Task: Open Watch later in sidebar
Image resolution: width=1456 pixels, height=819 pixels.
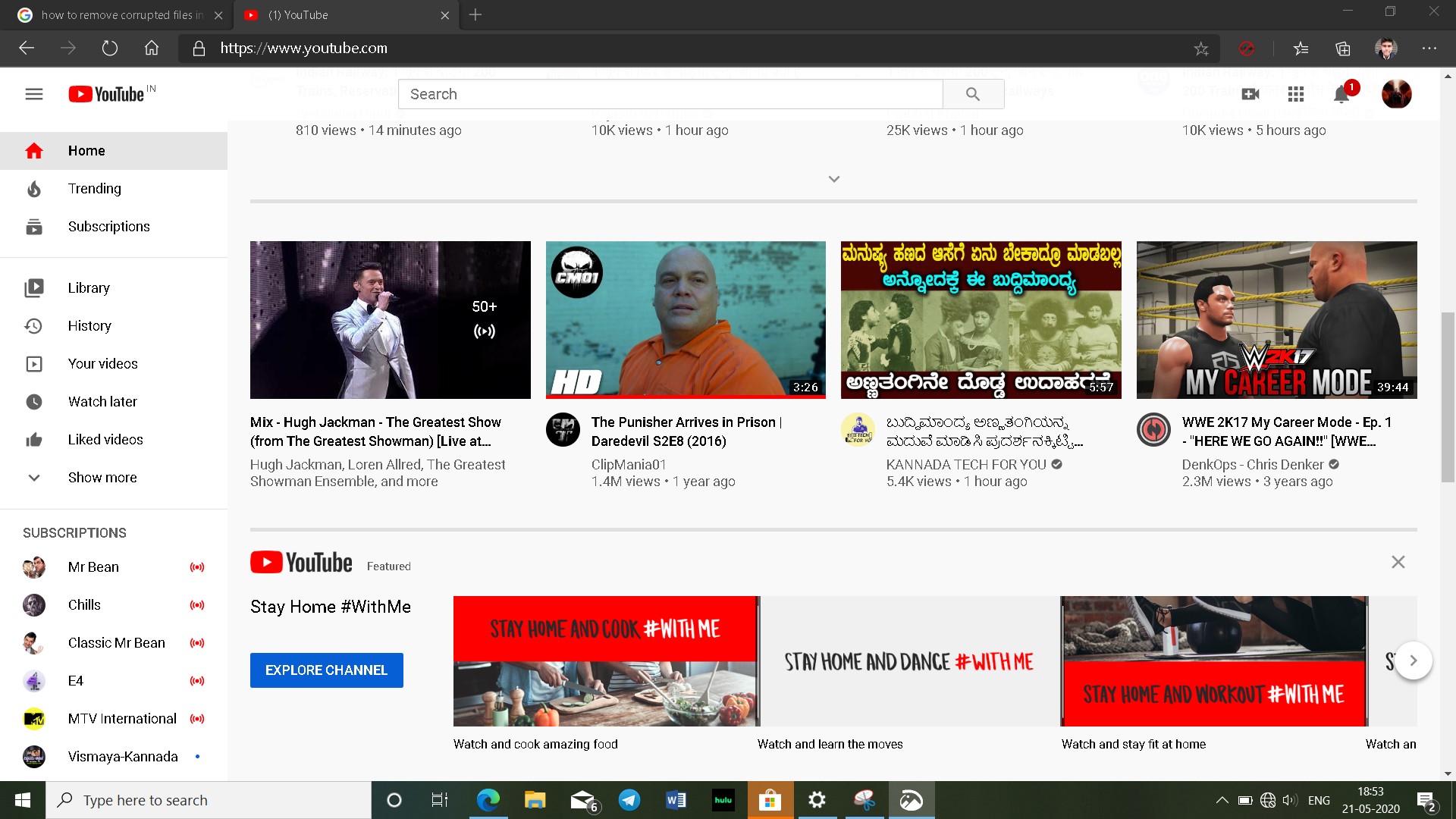Action: coord(114,402)
